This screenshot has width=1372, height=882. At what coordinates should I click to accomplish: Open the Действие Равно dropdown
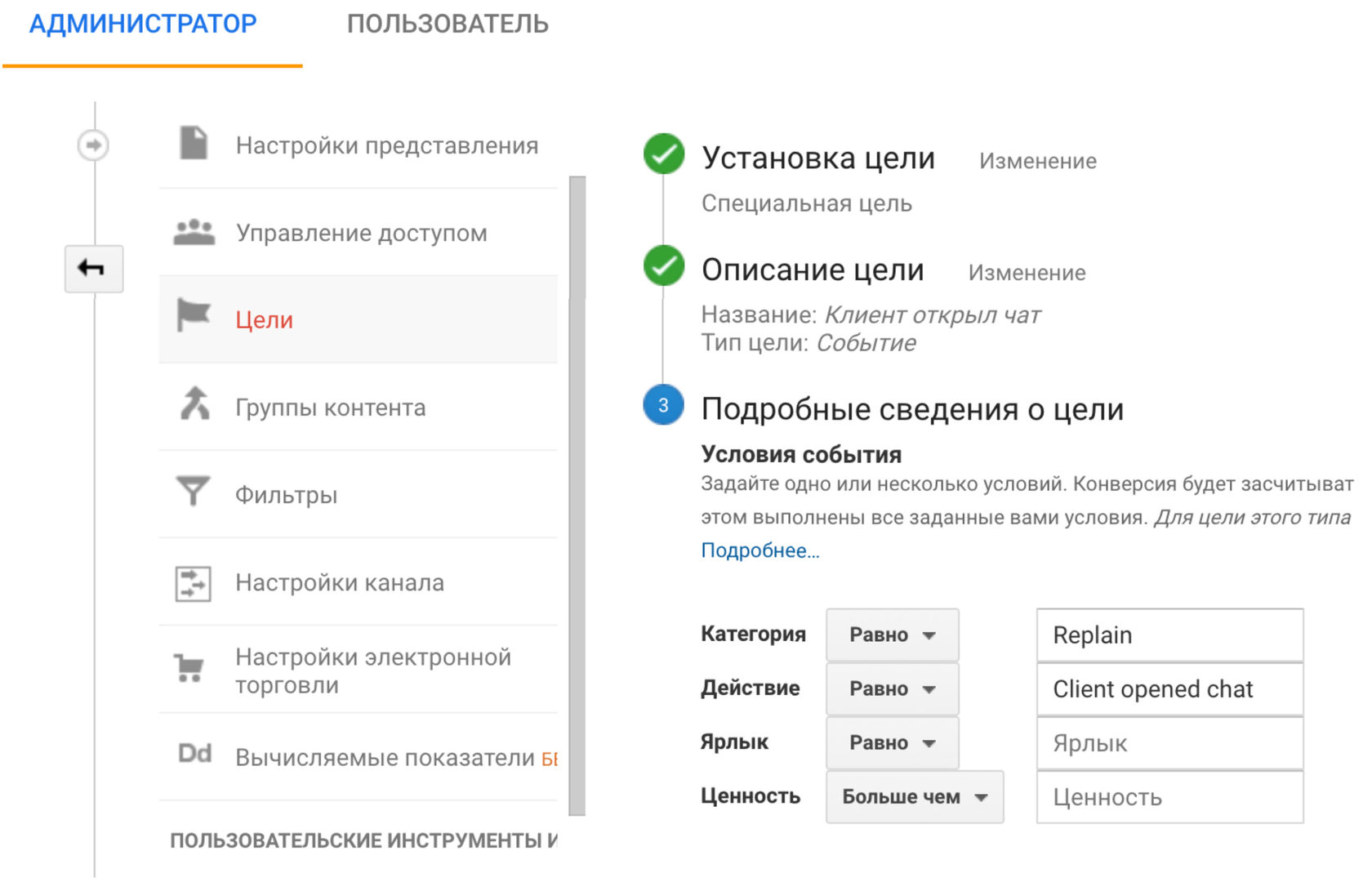coord(892,688)
